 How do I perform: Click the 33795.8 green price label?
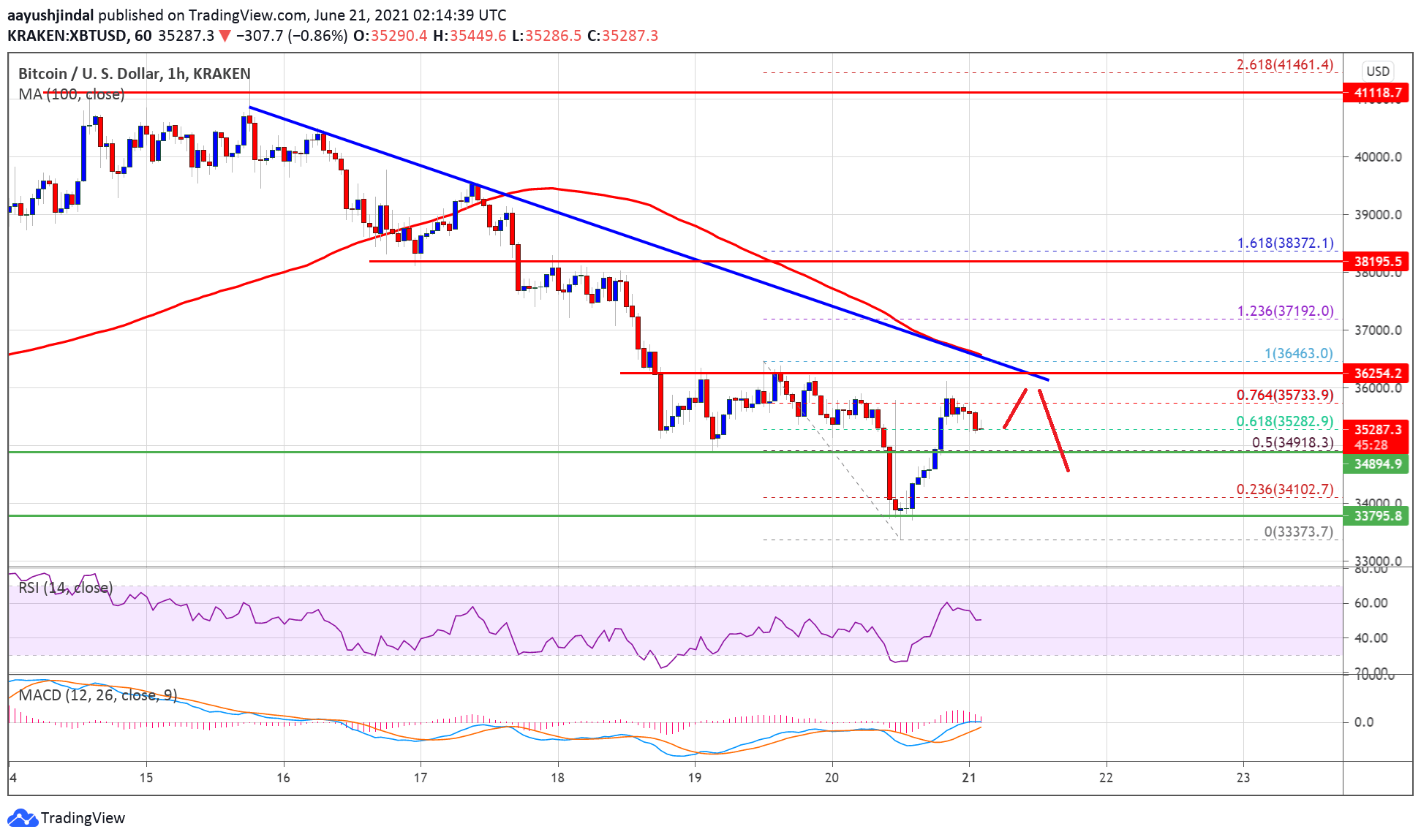point(1376,515)
